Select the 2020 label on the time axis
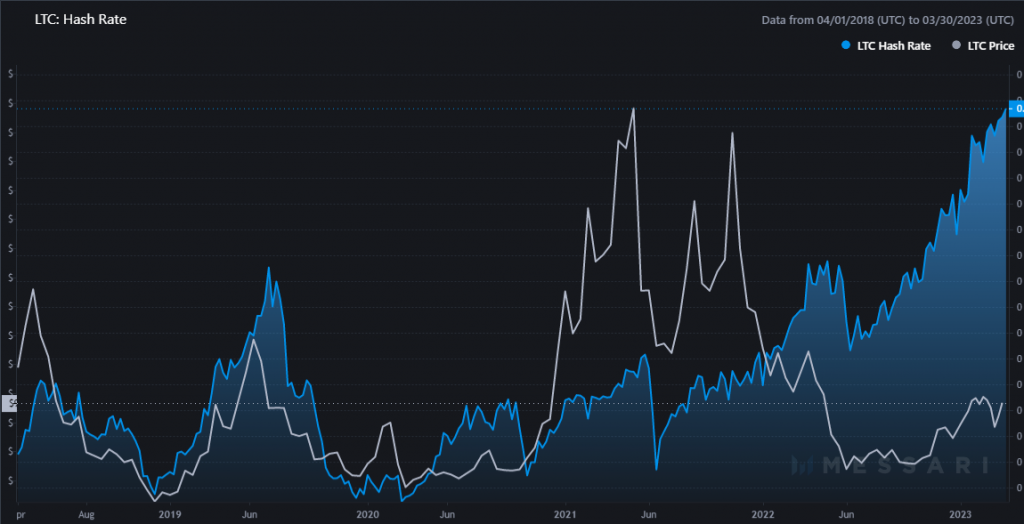 click(367, 515)
